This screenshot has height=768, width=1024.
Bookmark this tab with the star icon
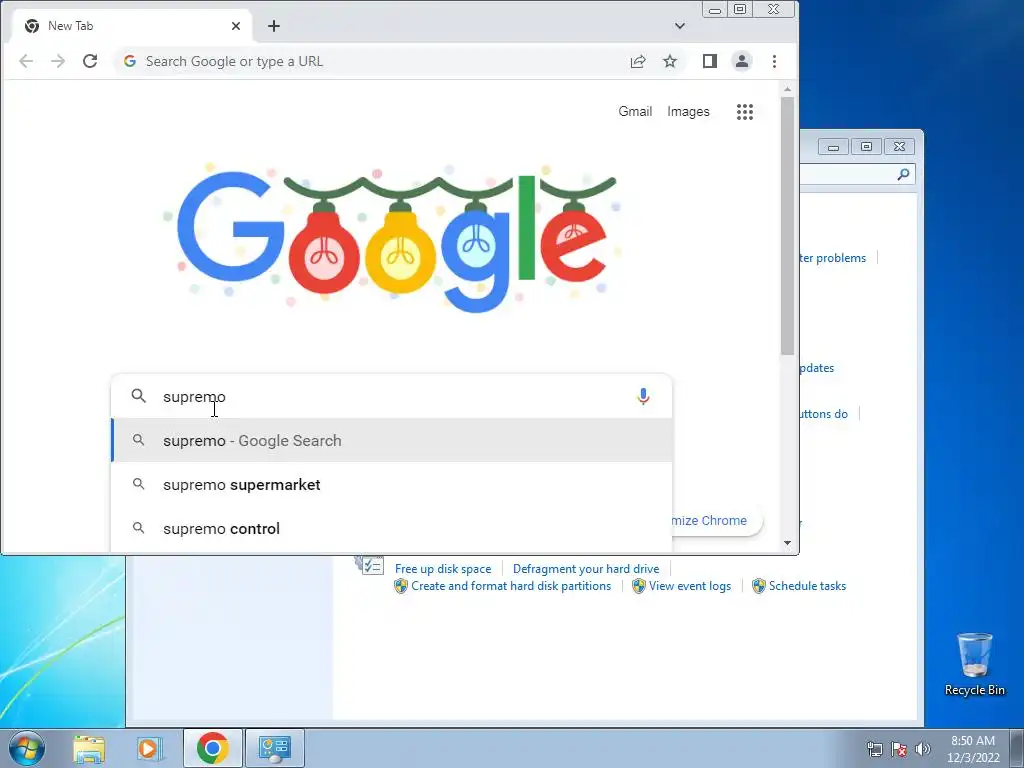click(x=670, y=61)
